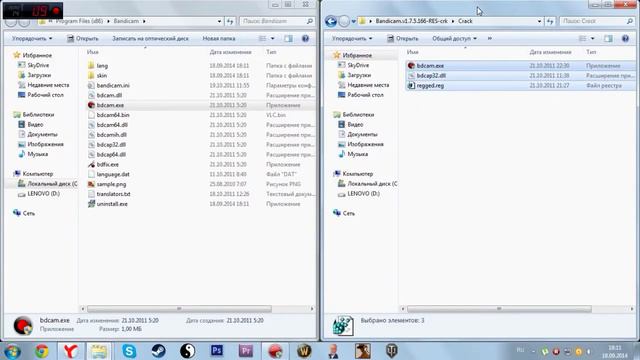Open Skype from taskbar
The height and width of the screenshot is (360, 640).
point(129,351)
